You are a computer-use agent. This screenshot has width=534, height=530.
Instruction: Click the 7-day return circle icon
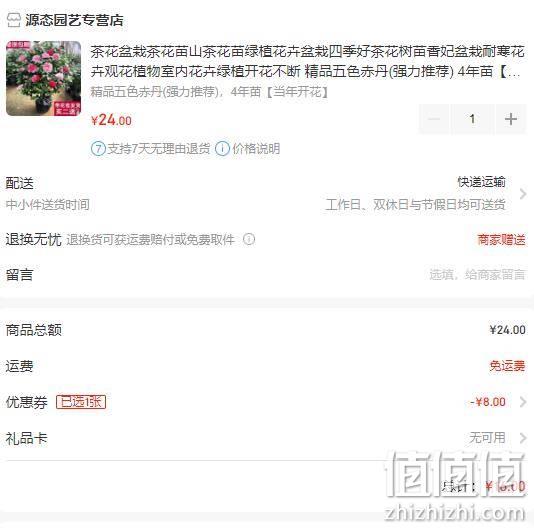[98, 149]
